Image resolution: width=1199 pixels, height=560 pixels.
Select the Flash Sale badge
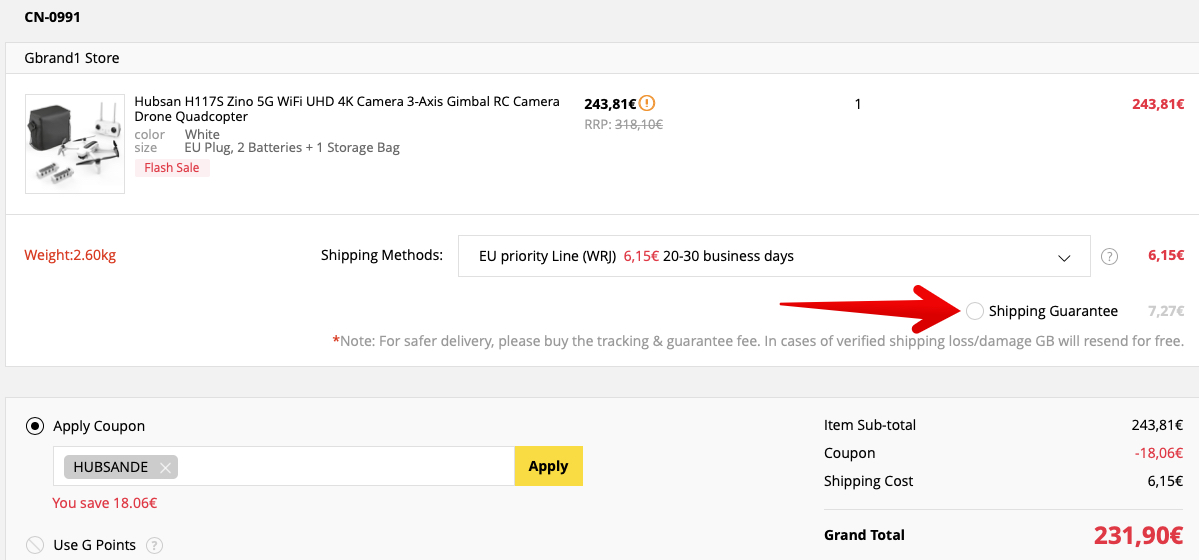[x=172, y=168]
